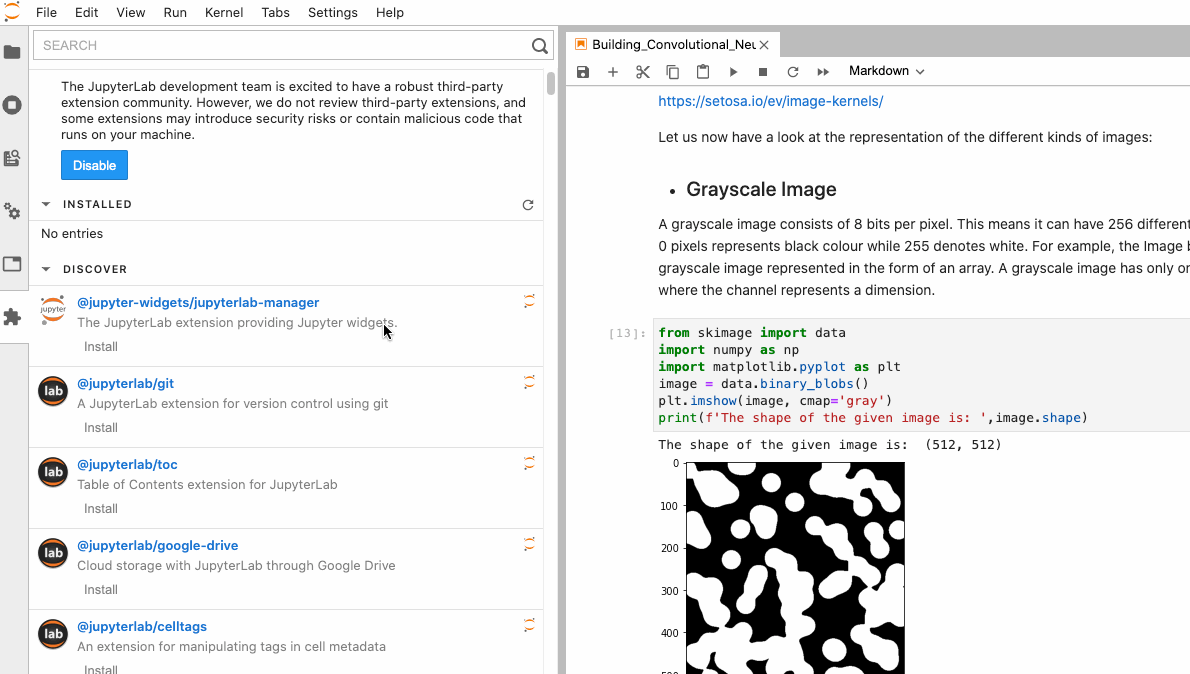Open the file browser sidebar
This screenshot has height=674, width=1190.
pyautogui.click(x=13, y=51)
